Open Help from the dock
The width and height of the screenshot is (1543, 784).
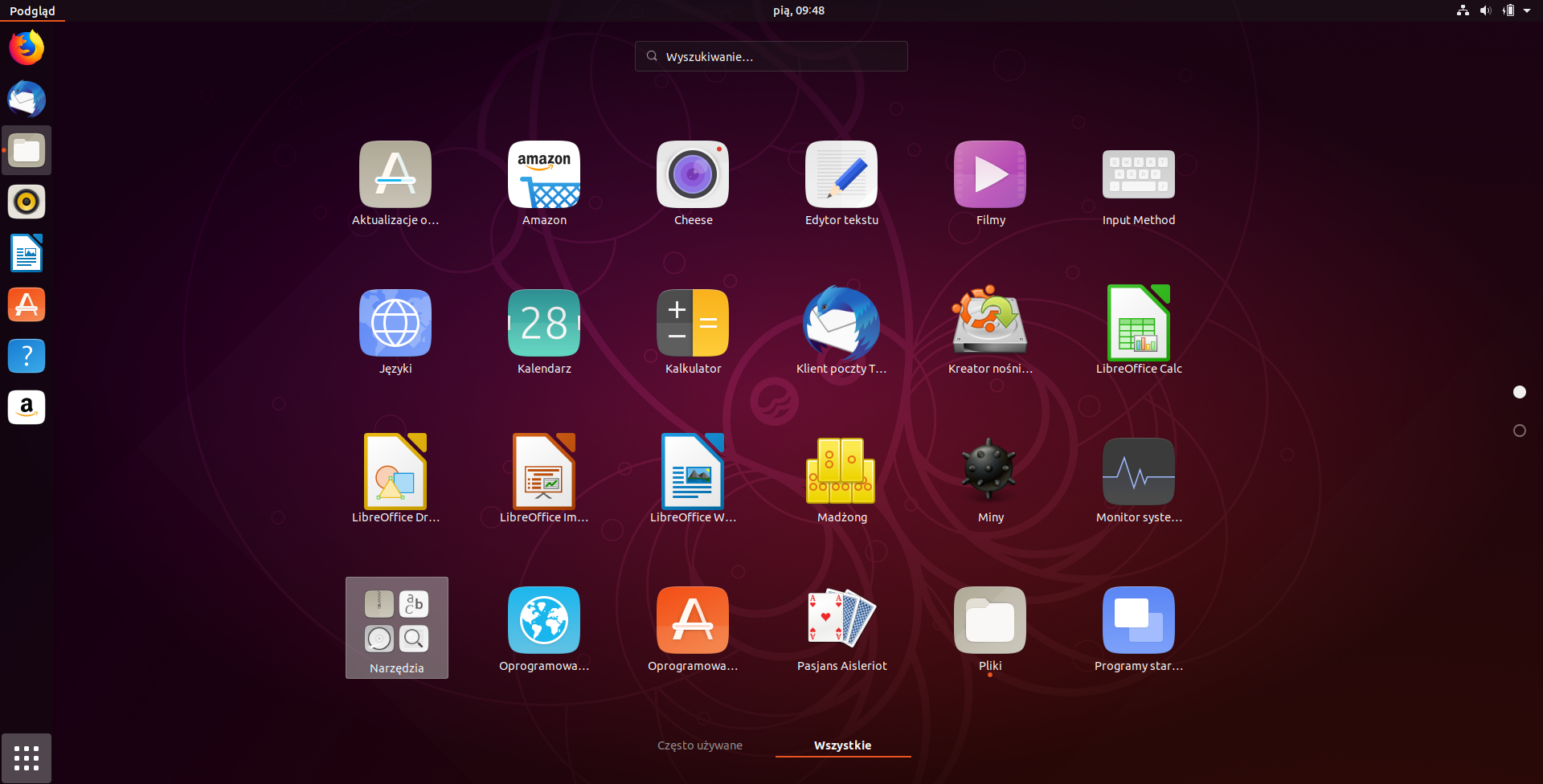pos(27,356)
